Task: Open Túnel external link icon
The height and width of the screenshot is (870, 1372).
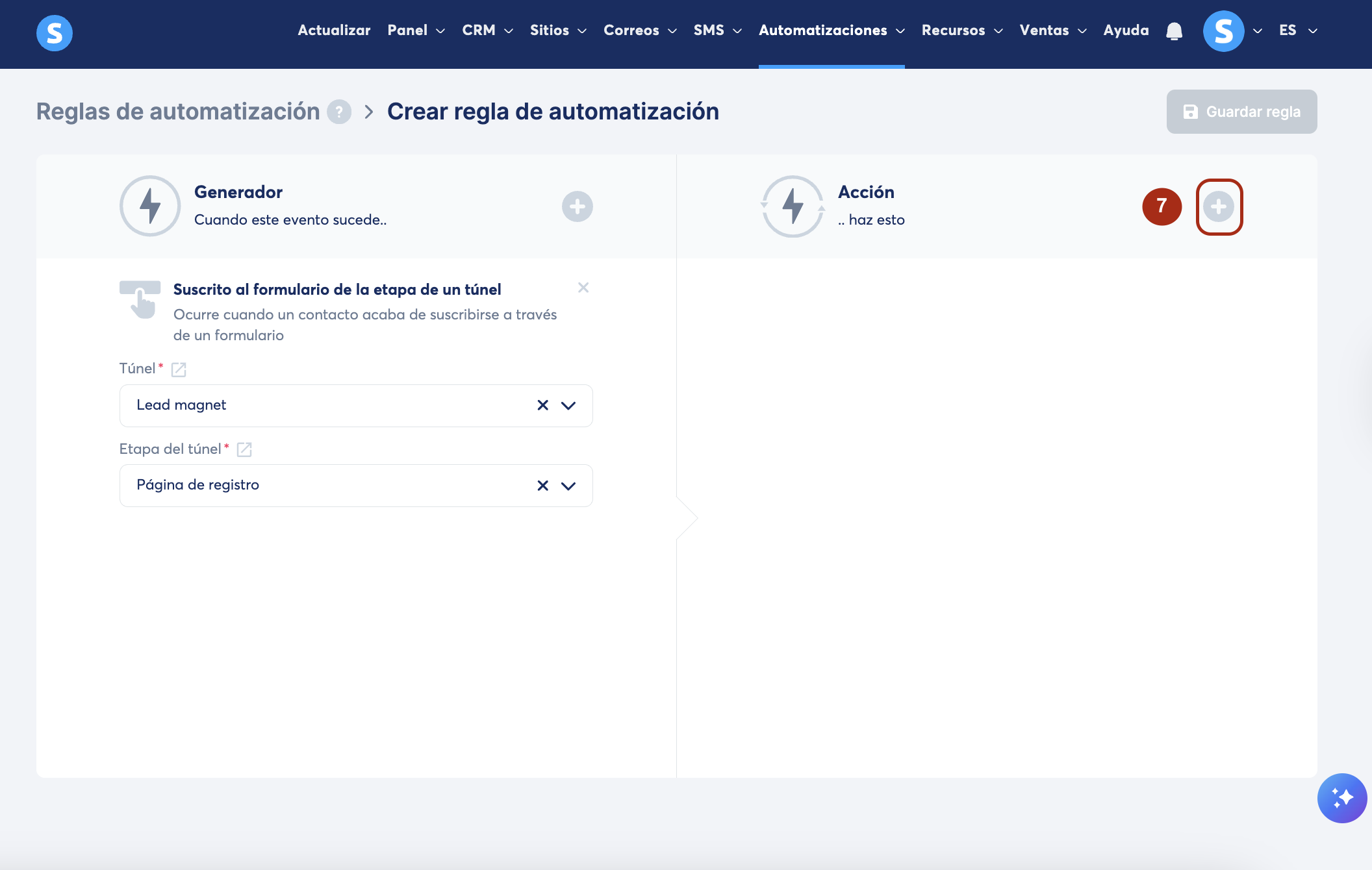Action: click(179, 369)
